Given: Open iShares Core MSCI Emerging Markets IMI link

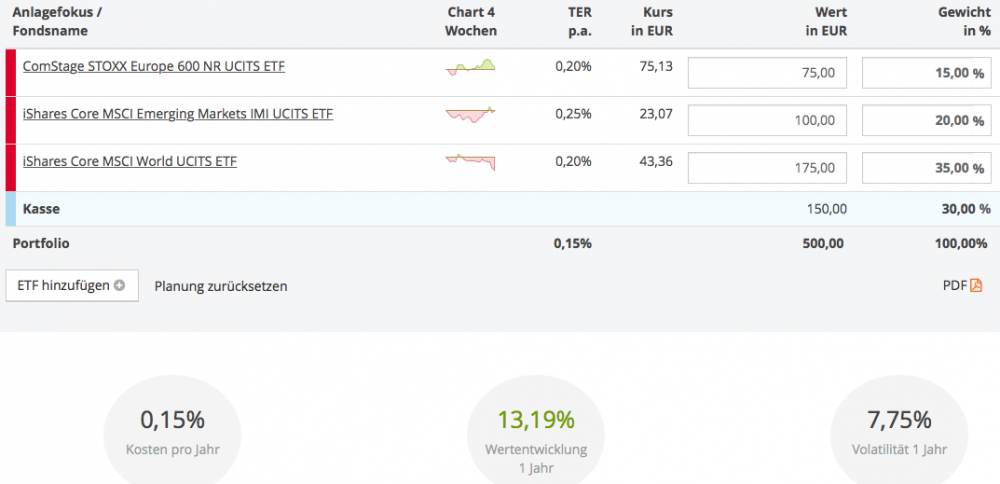Looking at the screenshot, I should click(x=178, y=114).
